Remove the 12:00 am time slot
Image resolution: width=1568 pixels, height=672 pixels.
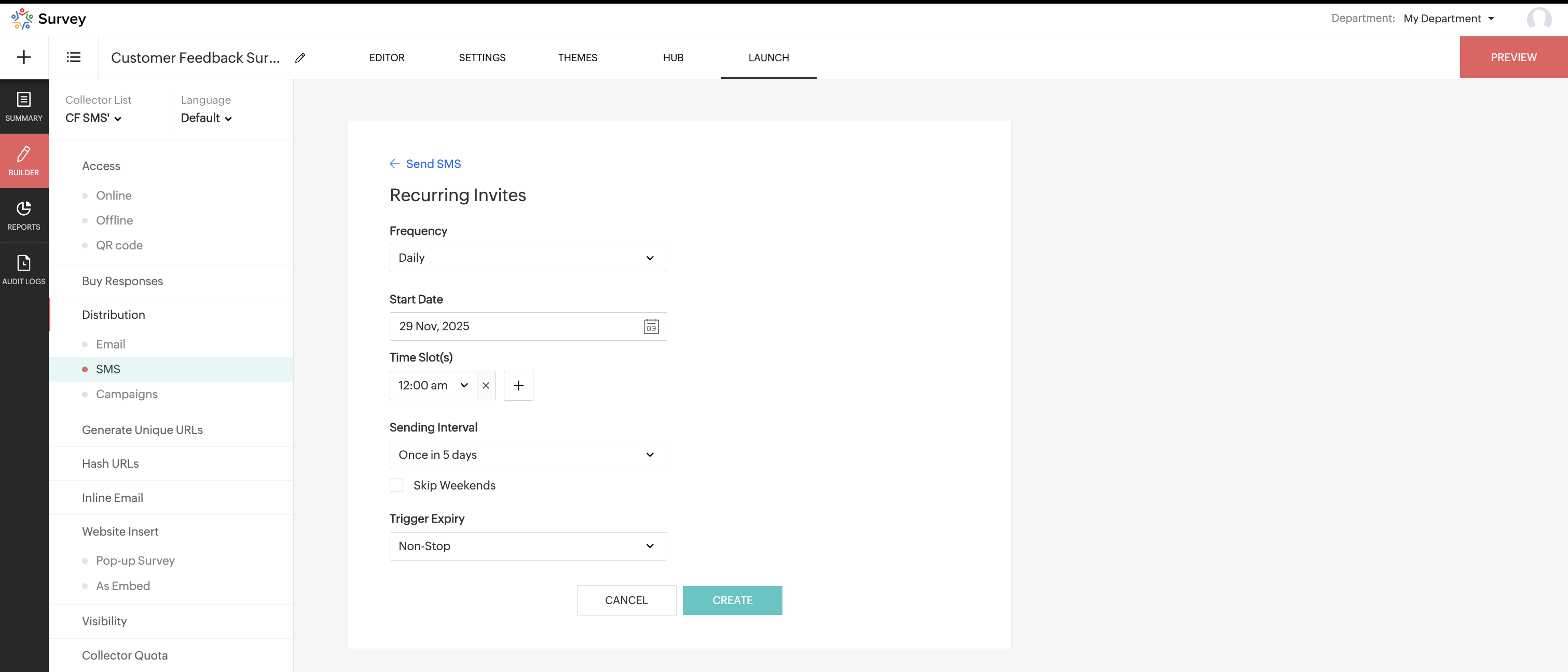point(486,386)
